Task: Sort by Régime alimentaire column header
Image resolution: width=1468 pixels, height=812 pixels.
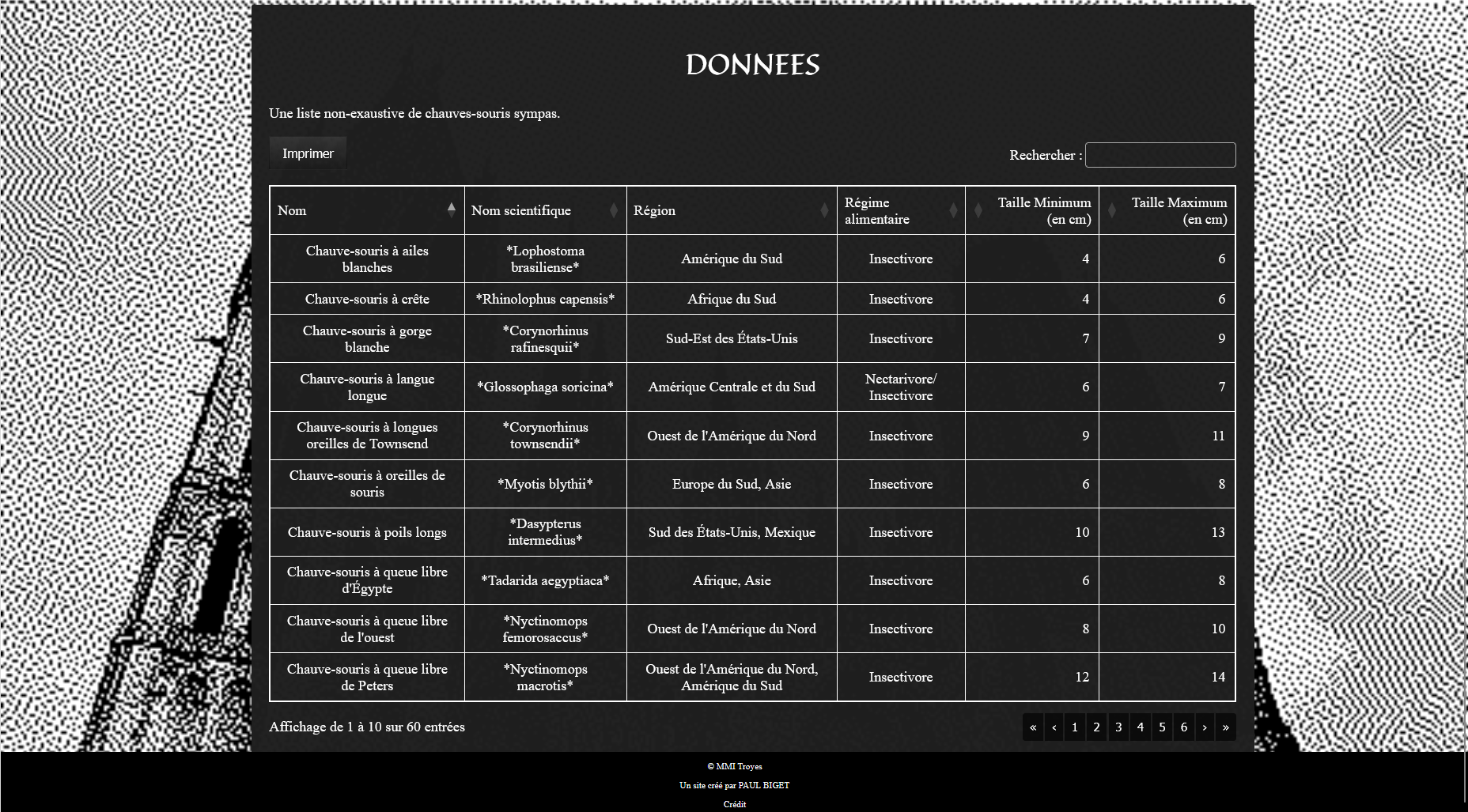Action: [x=901, y=210]
